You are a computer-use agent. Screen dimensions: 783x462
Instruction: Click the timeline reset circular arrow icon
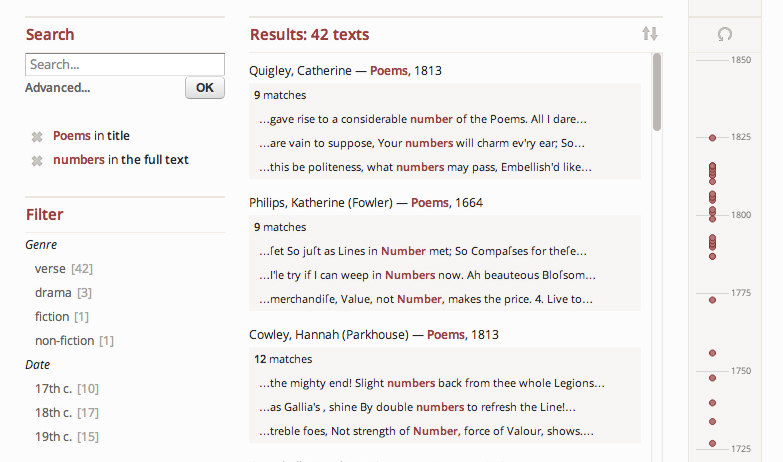pos(725,34)
